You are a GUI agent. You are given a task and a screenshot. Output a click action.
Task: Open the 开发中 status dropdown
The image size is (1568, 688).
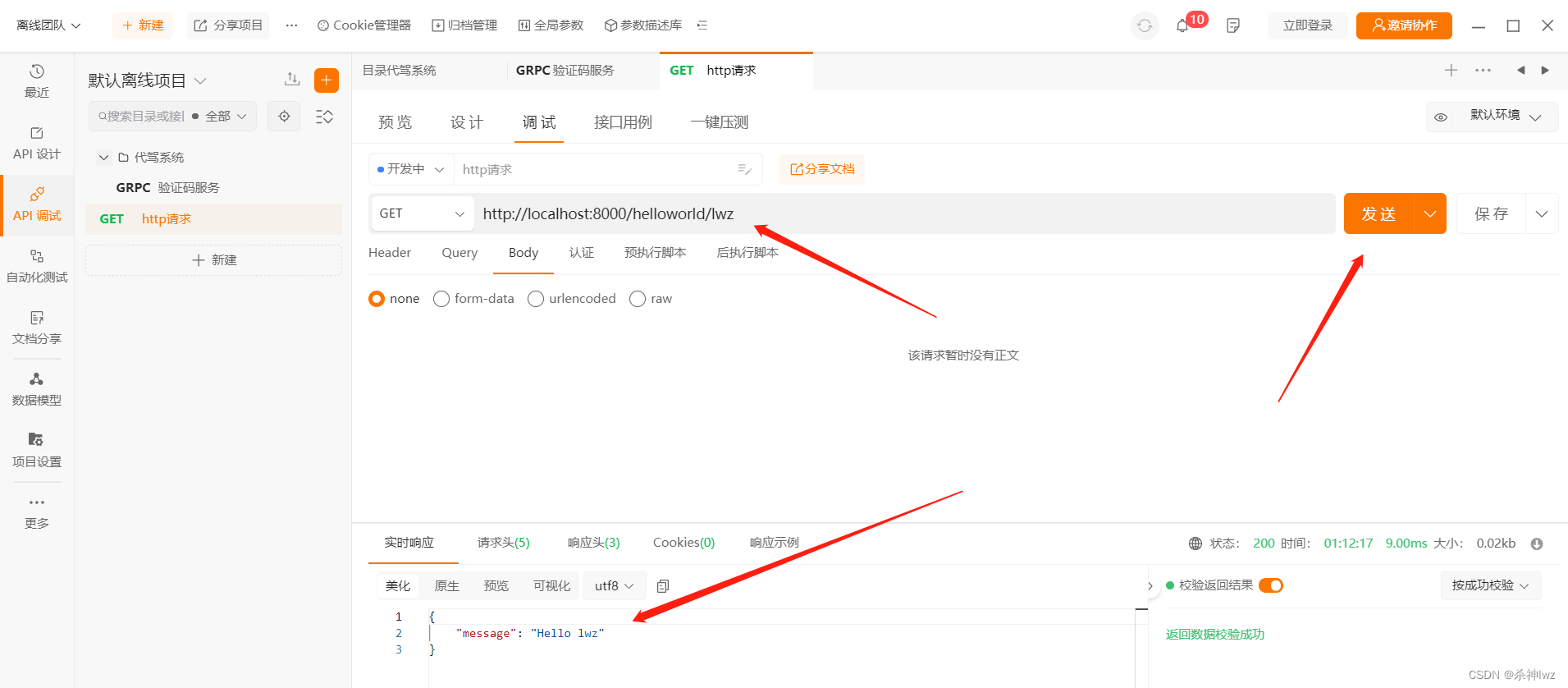[410, 169]
